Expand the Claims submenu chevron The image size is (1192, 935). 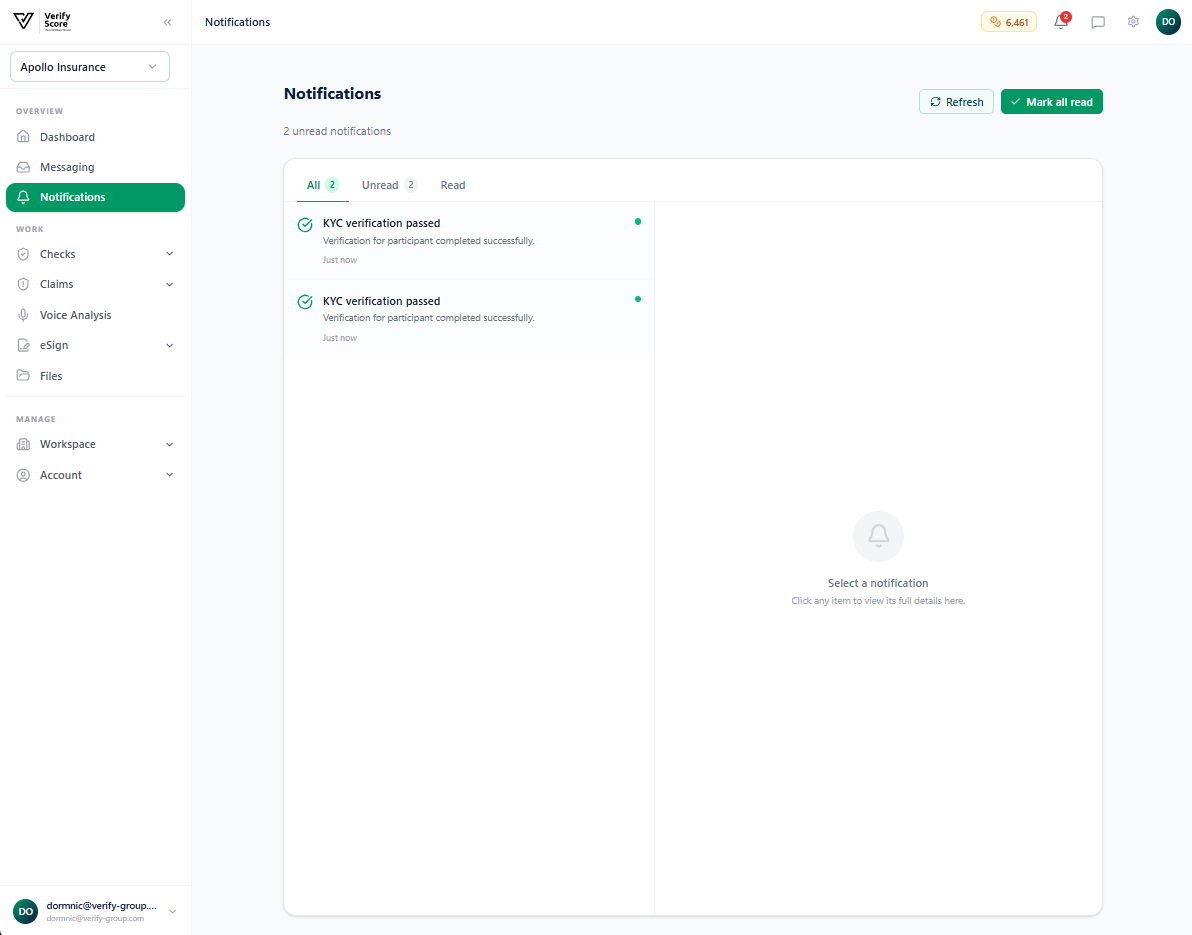pyautogui.click(x=170, y=284)
